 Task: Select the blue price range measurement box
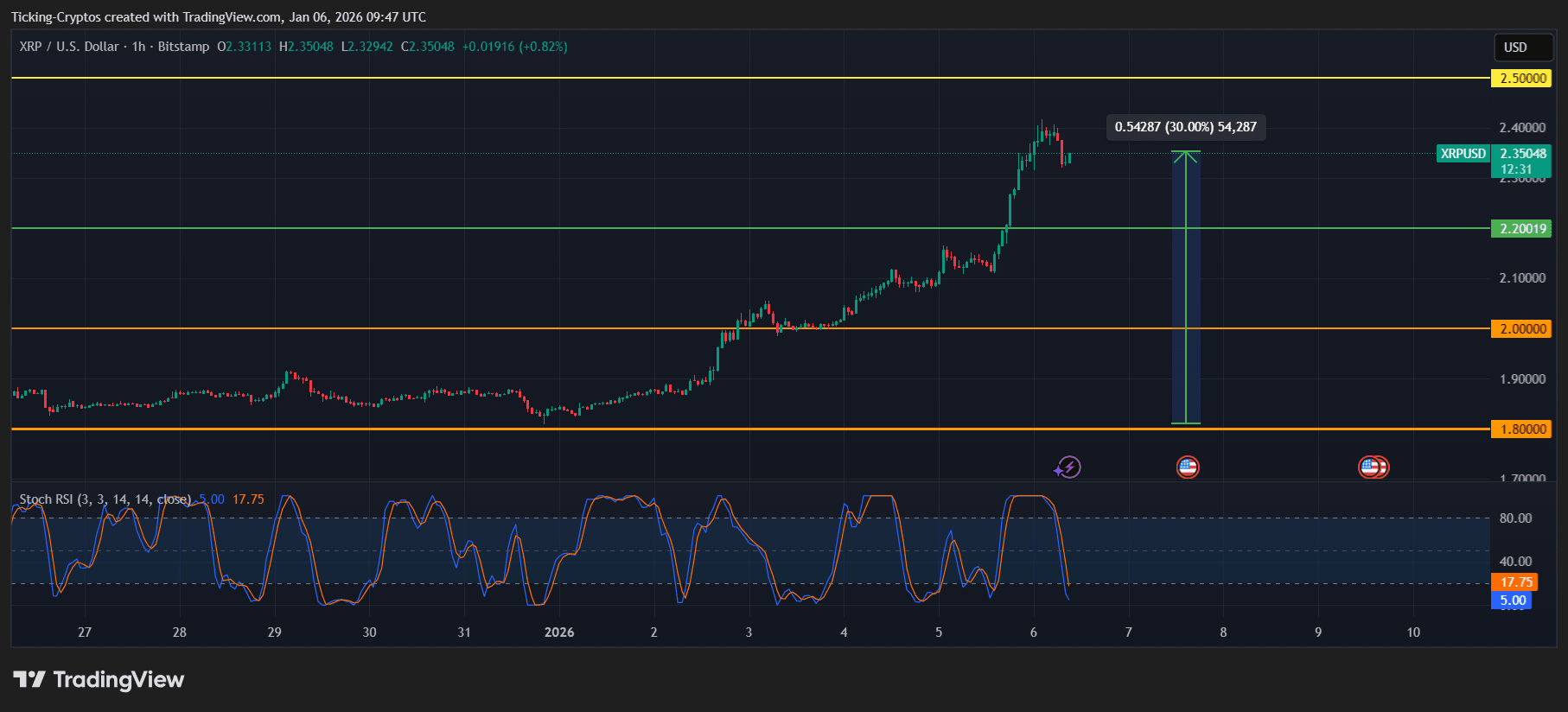pos(1186,288)
